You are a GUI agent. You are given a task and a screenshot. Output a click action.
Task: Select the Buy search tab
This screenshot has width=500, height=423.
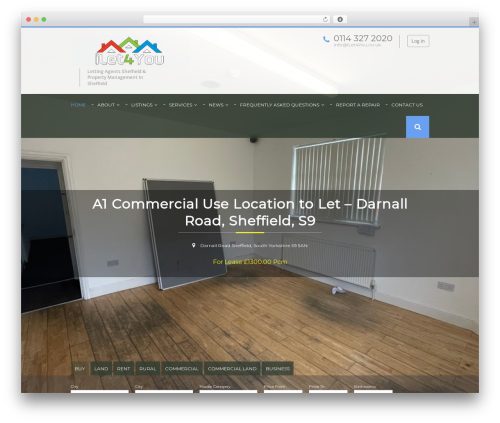coord(80,368)
